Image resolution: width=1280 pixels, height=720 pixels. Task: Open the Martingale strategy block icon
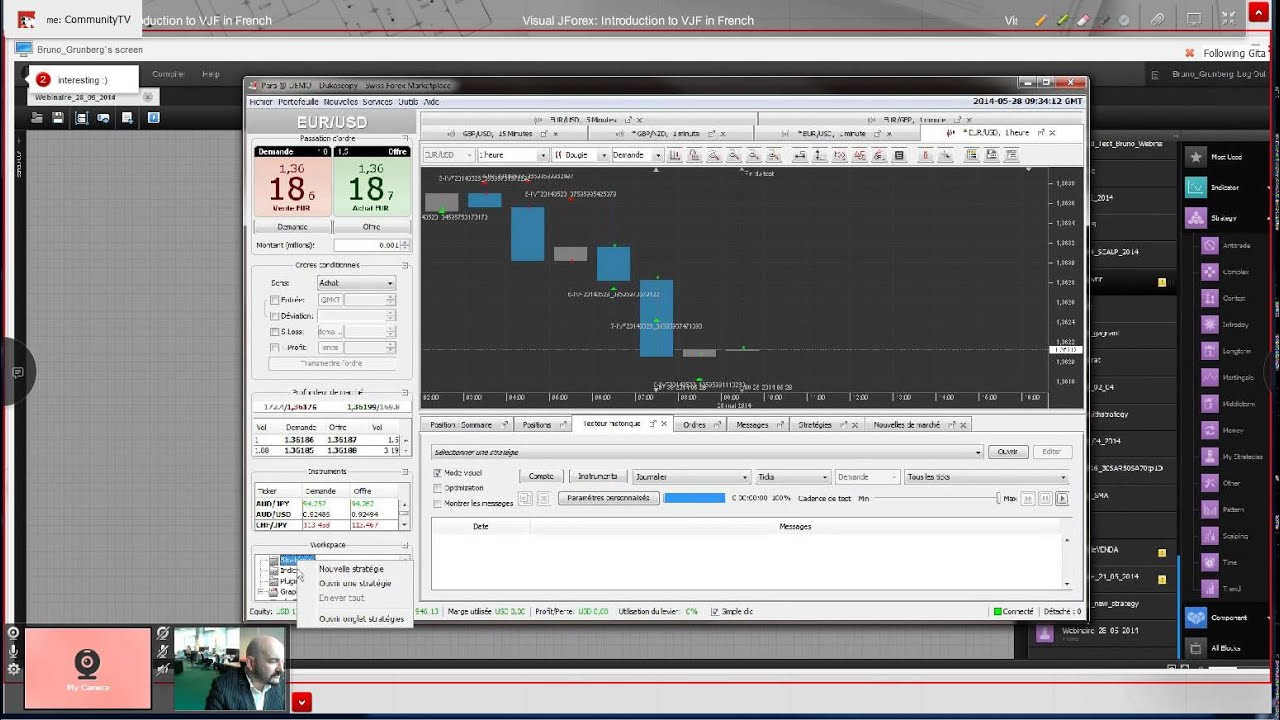(1210, 377)
